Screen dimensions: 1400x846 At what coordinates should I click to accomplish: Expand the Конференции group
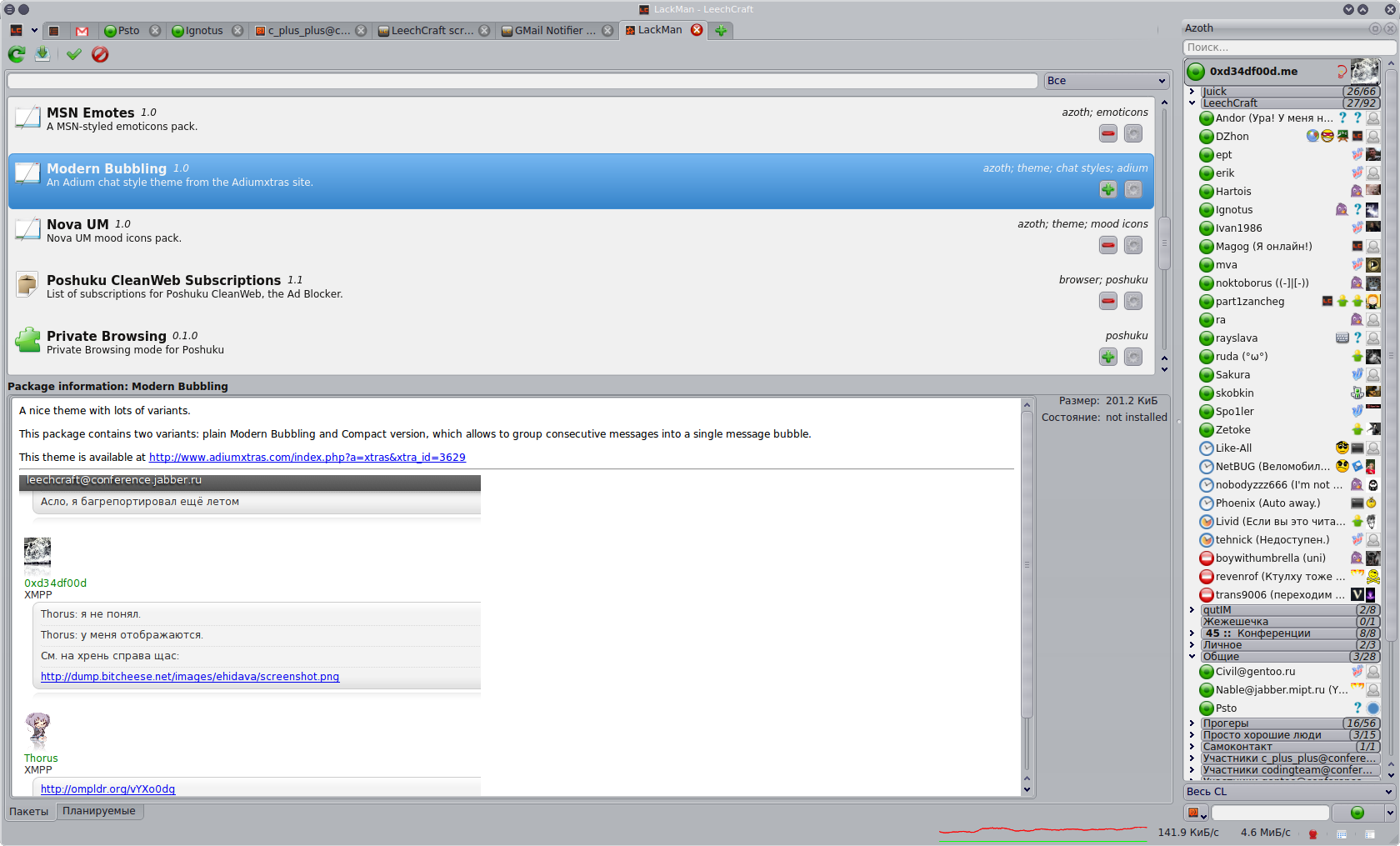[1192, 633]
